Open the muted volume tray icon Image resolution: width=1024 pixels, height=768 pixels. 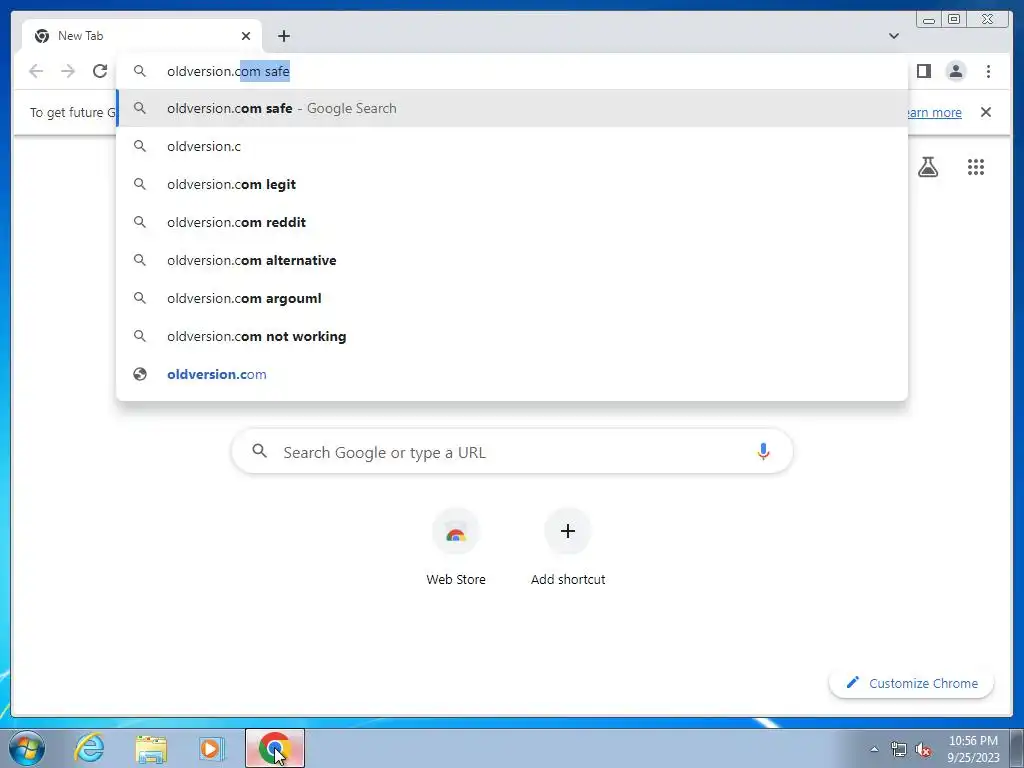(923, 749)
